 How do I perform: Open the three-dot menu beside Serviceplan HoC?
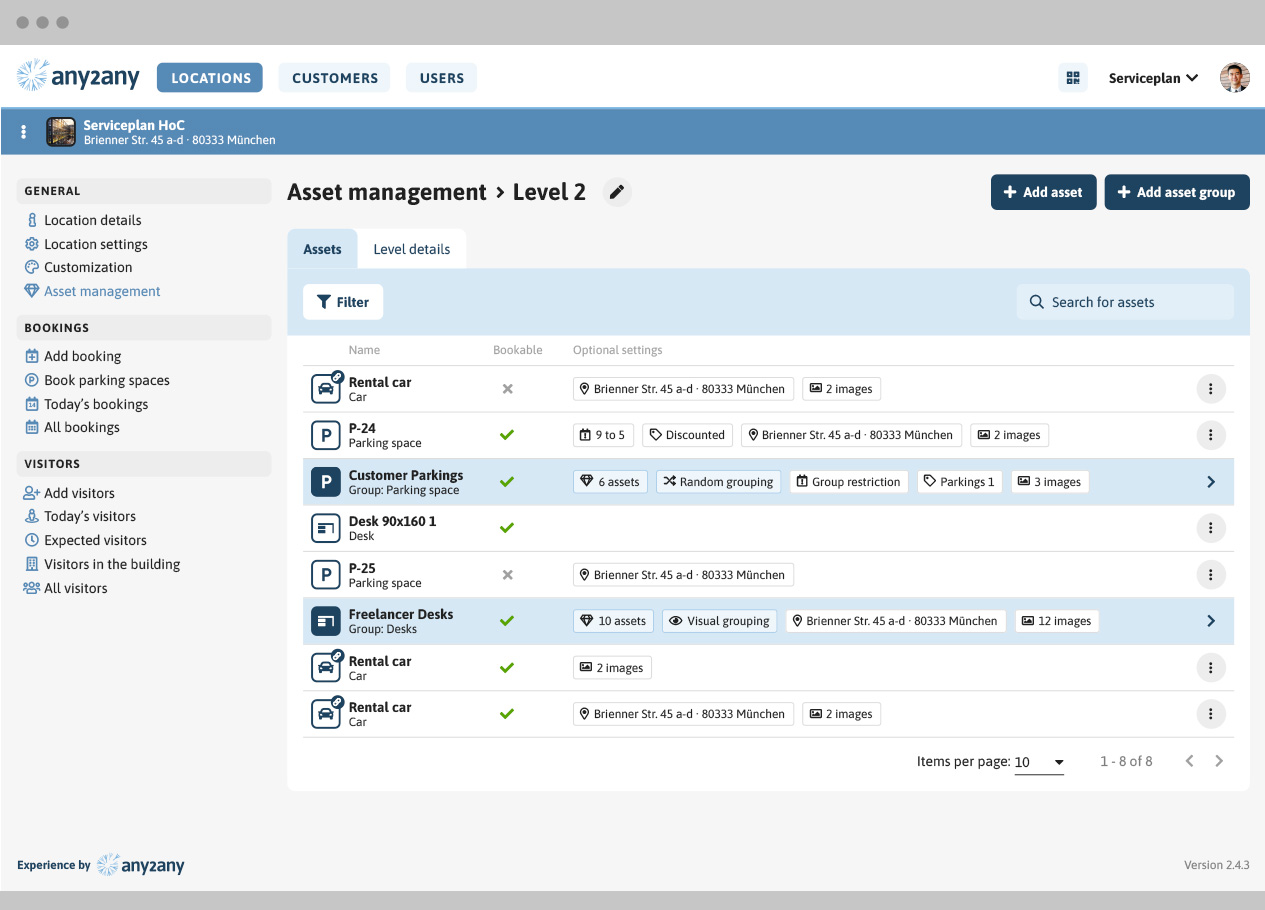point(24,132)
